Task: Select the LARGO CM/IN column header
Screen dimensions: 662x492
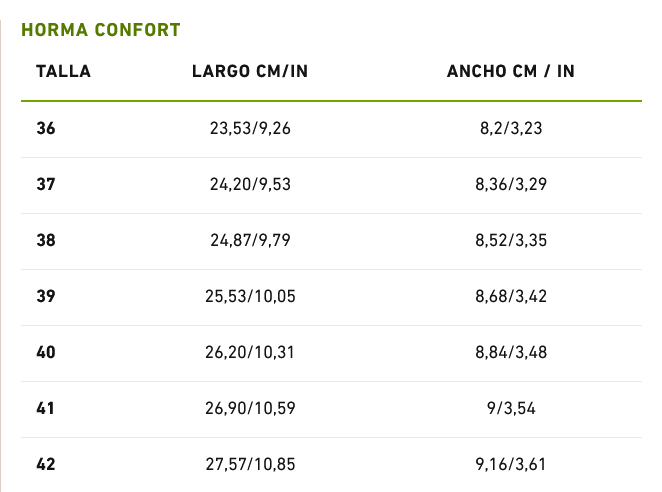Action: click(x=250, y=71)
